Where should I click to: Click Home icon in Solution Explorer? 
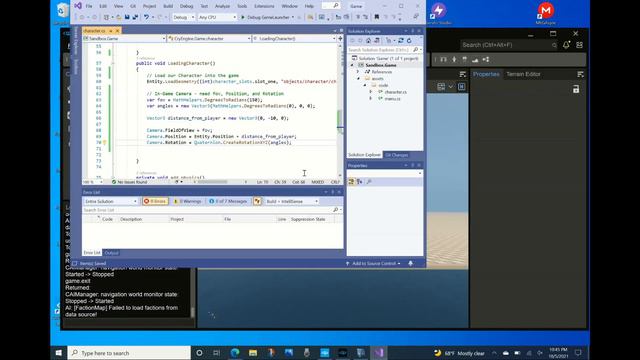pyautogui.click(x=368, y=40)
